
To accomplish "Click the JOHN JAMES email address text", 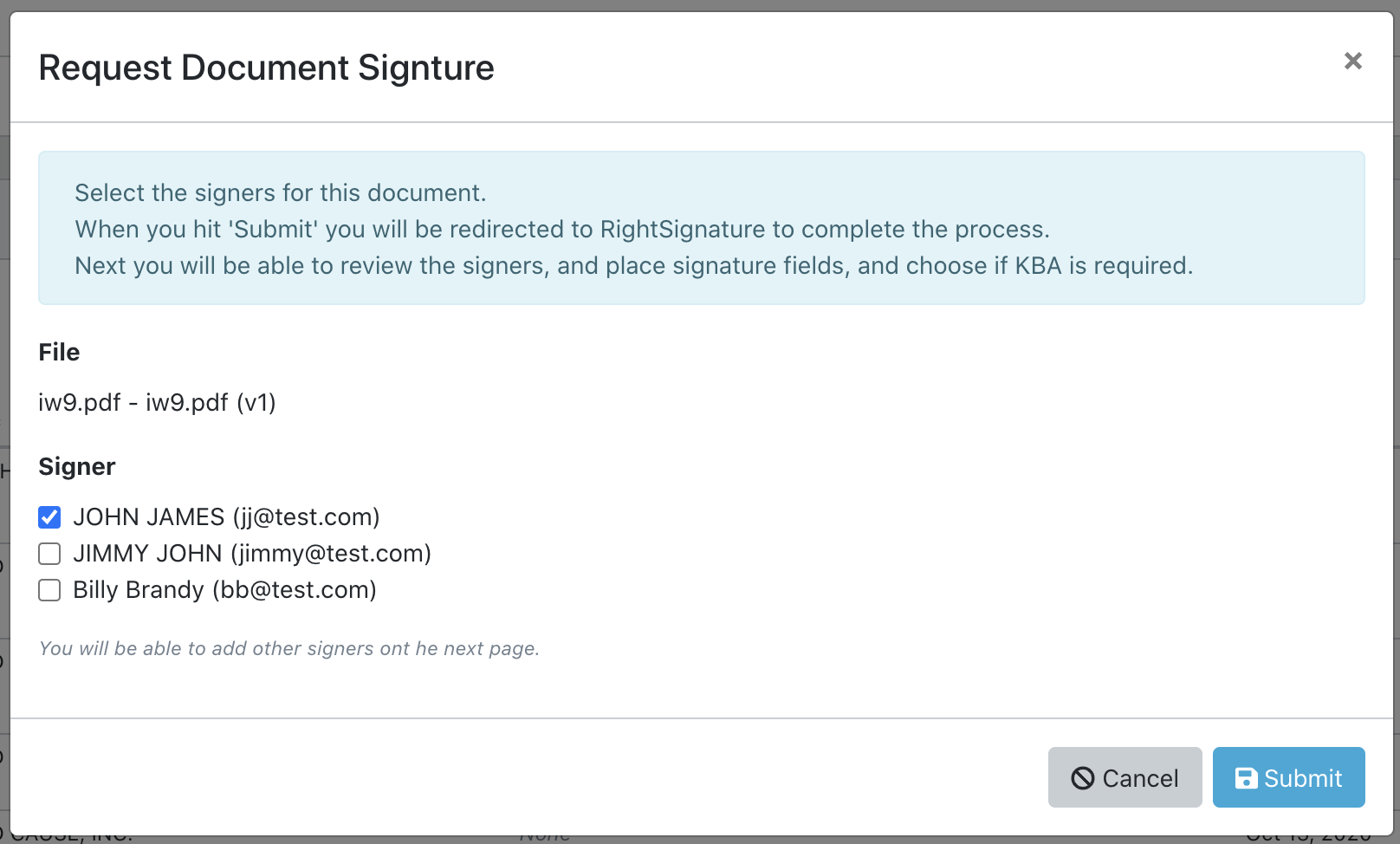I will coord(305,516).
